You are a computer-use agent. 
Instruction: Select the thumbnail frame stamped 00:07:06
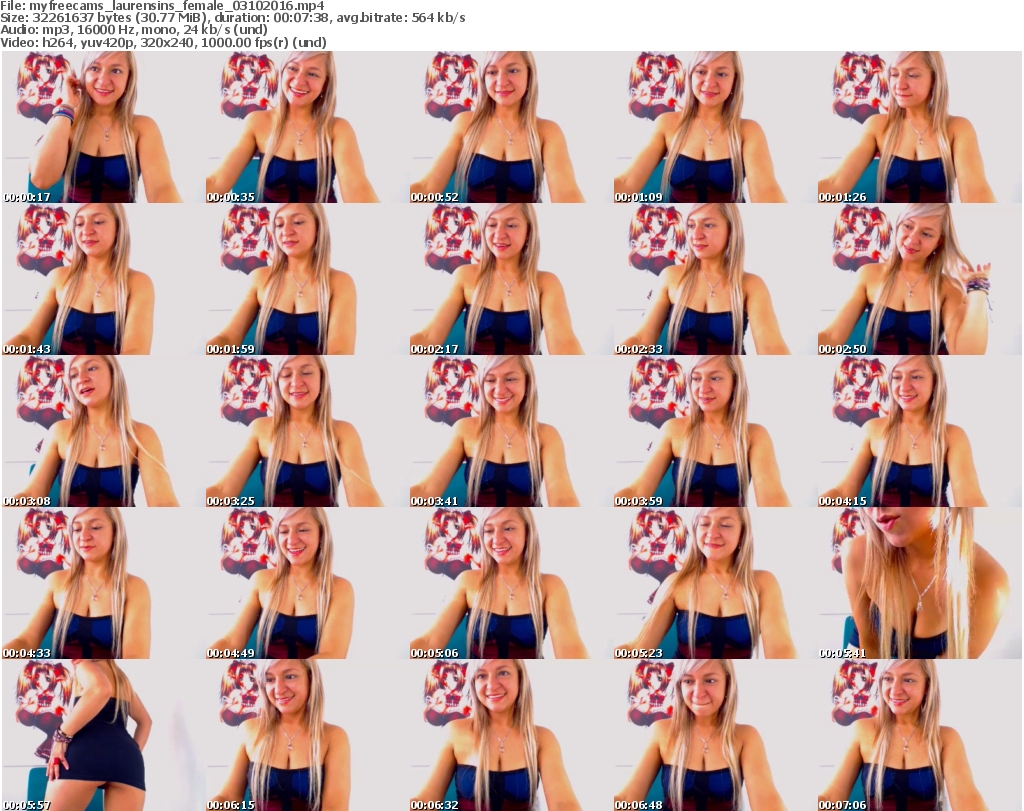point(920,735)
